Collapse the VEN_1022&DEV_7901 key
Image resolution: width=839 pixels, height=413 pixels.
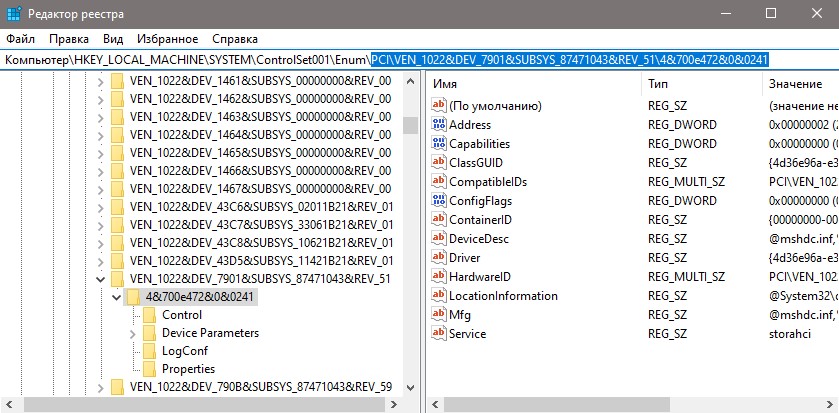pos(100,279)
